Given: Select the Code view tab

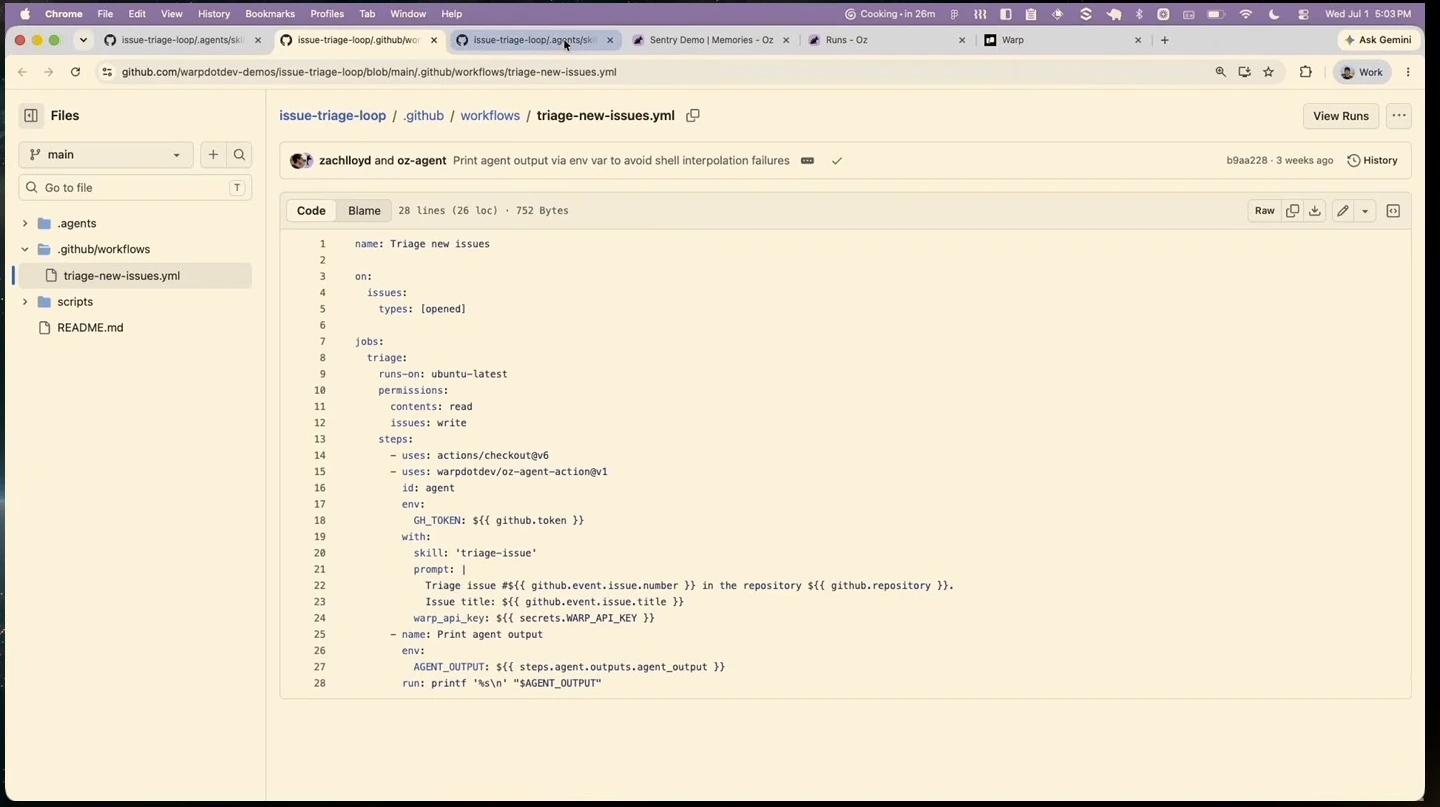Looking at the screenshot, I should tap(311, 211).
